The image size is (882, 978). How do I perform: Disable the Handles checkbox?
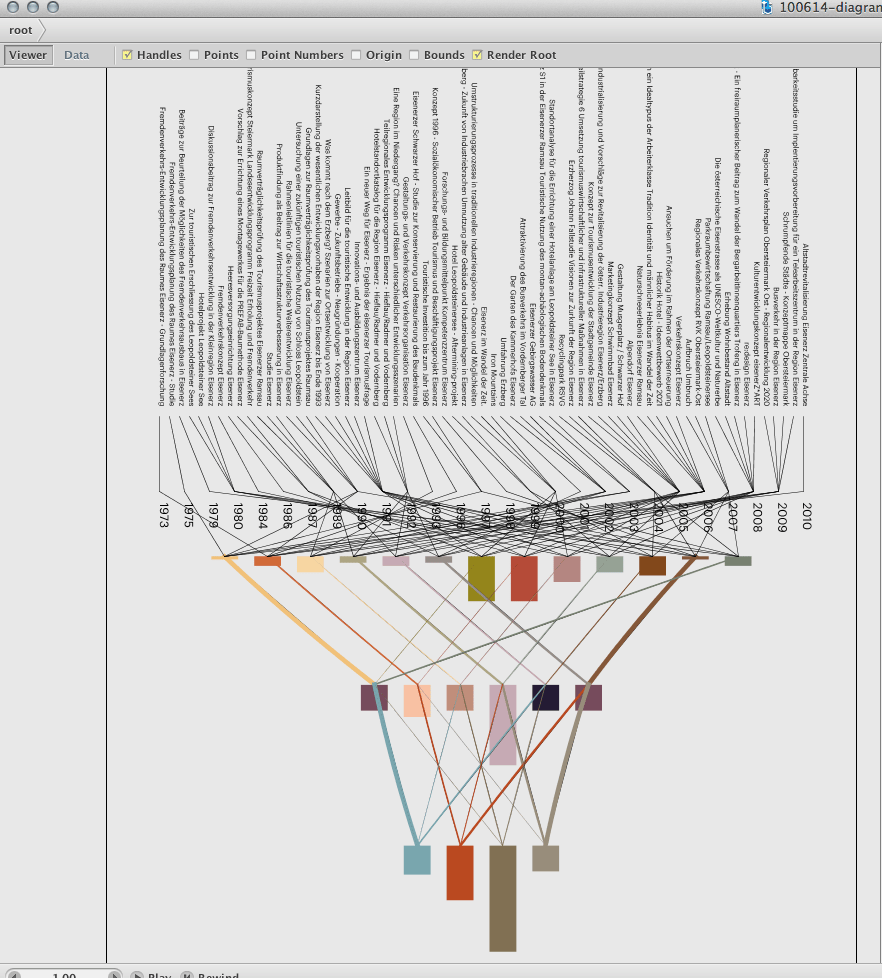click(127, 55)
